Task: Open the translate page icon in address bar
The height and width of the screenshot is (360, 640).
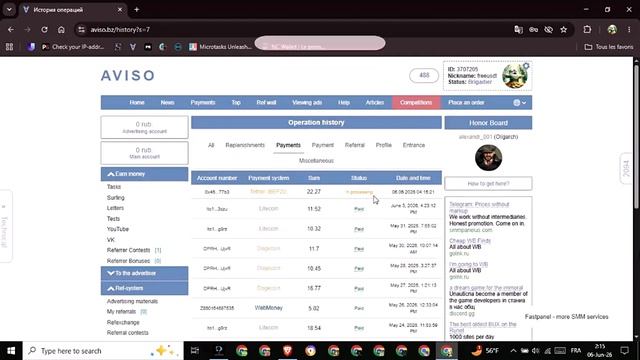Action: [518, 30]
